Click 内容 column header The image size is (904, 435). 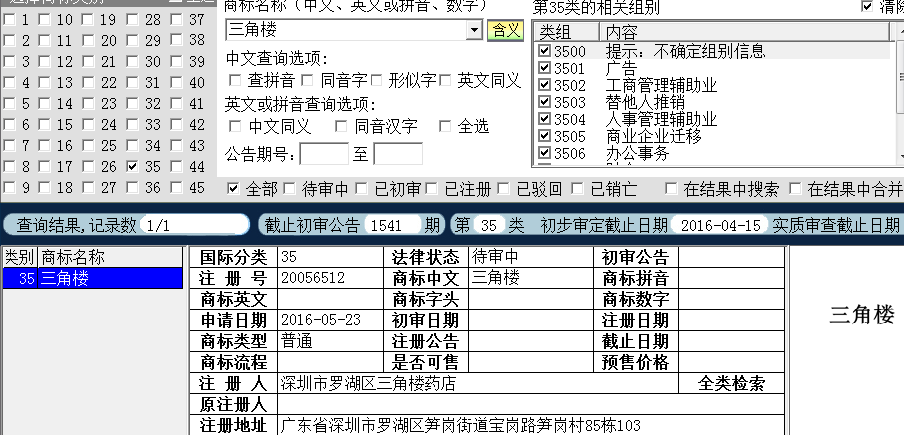pos(744,32)
